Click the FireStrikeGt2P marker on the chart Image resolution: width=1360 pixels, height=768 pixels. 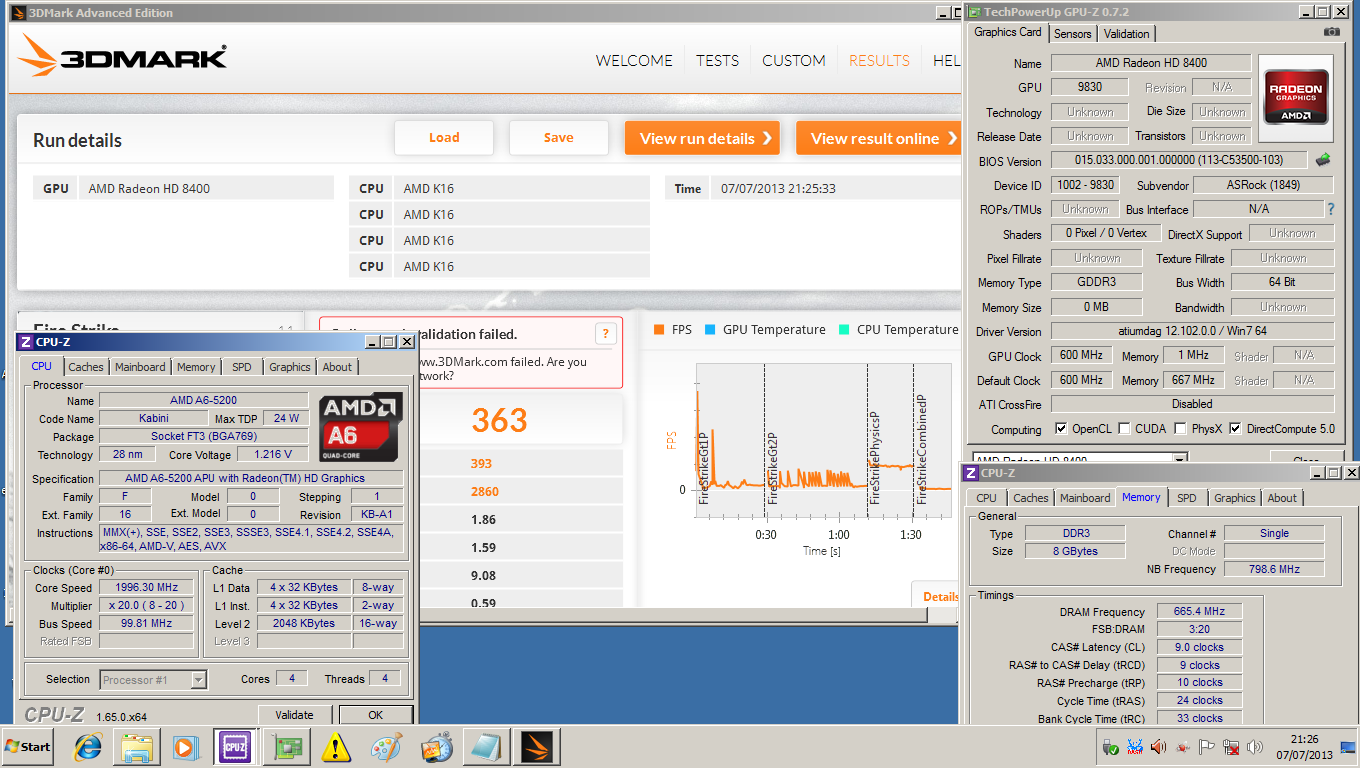tap(772, 468)
